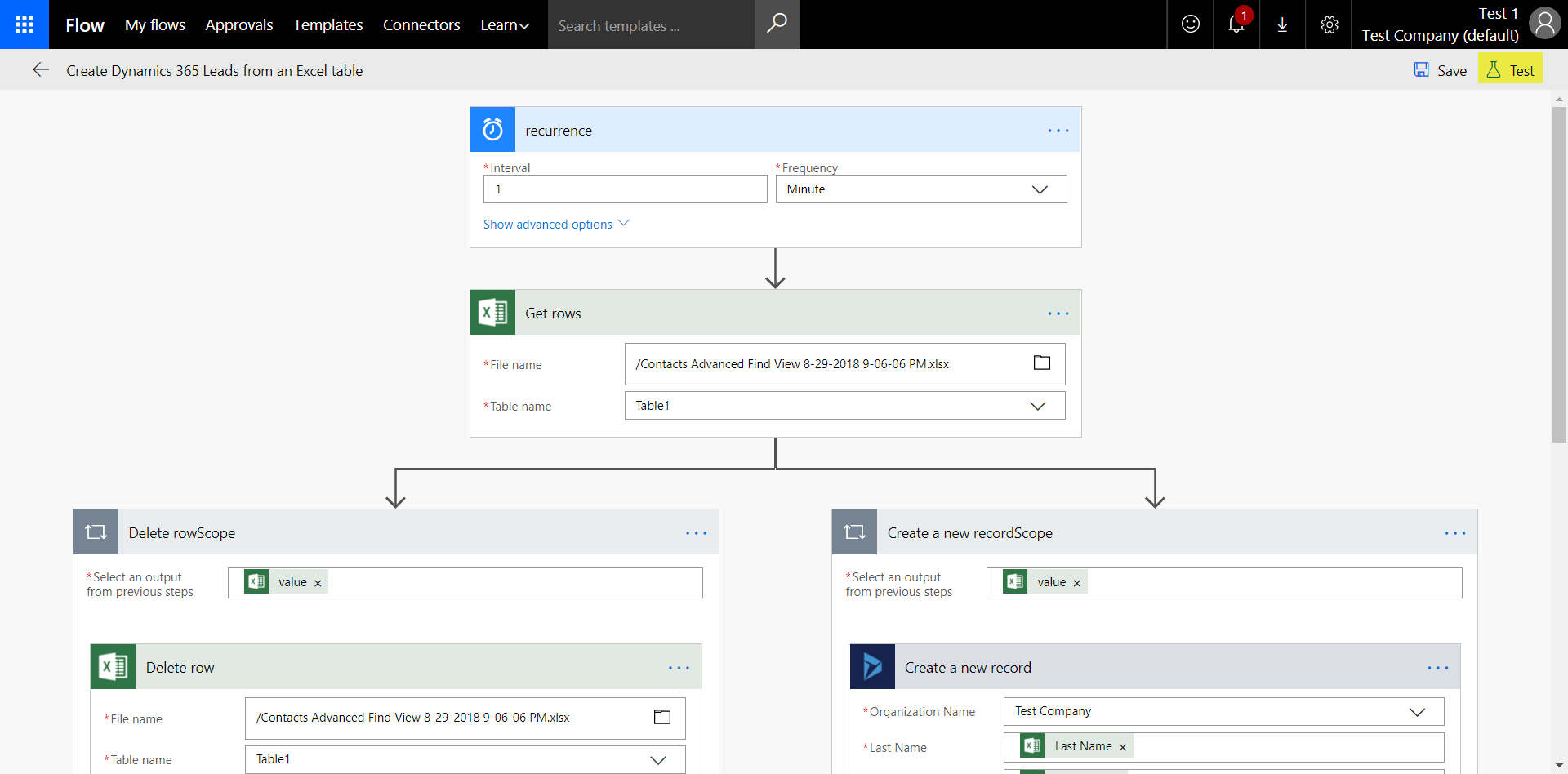The image size is (1568, 774).
Task: Open the feedback smiley icon
Action: pyautogui.click(x=1191, y=24)
